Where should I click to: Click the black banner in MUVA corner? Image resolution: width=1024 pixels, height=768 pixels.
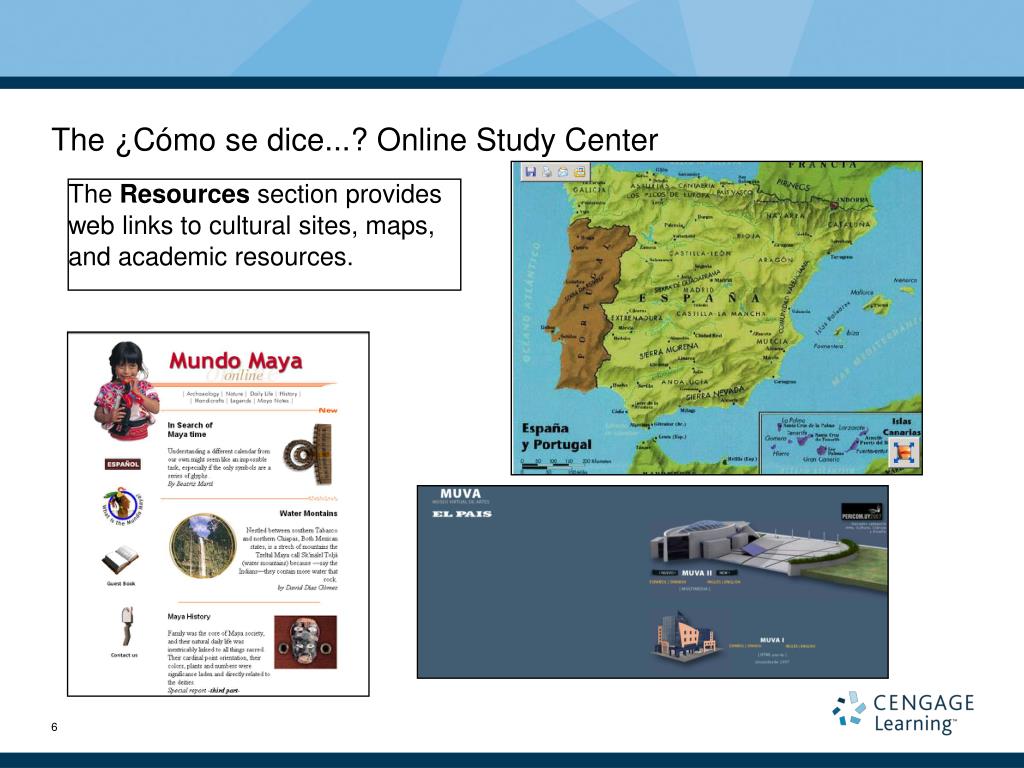tap(863, 511)
